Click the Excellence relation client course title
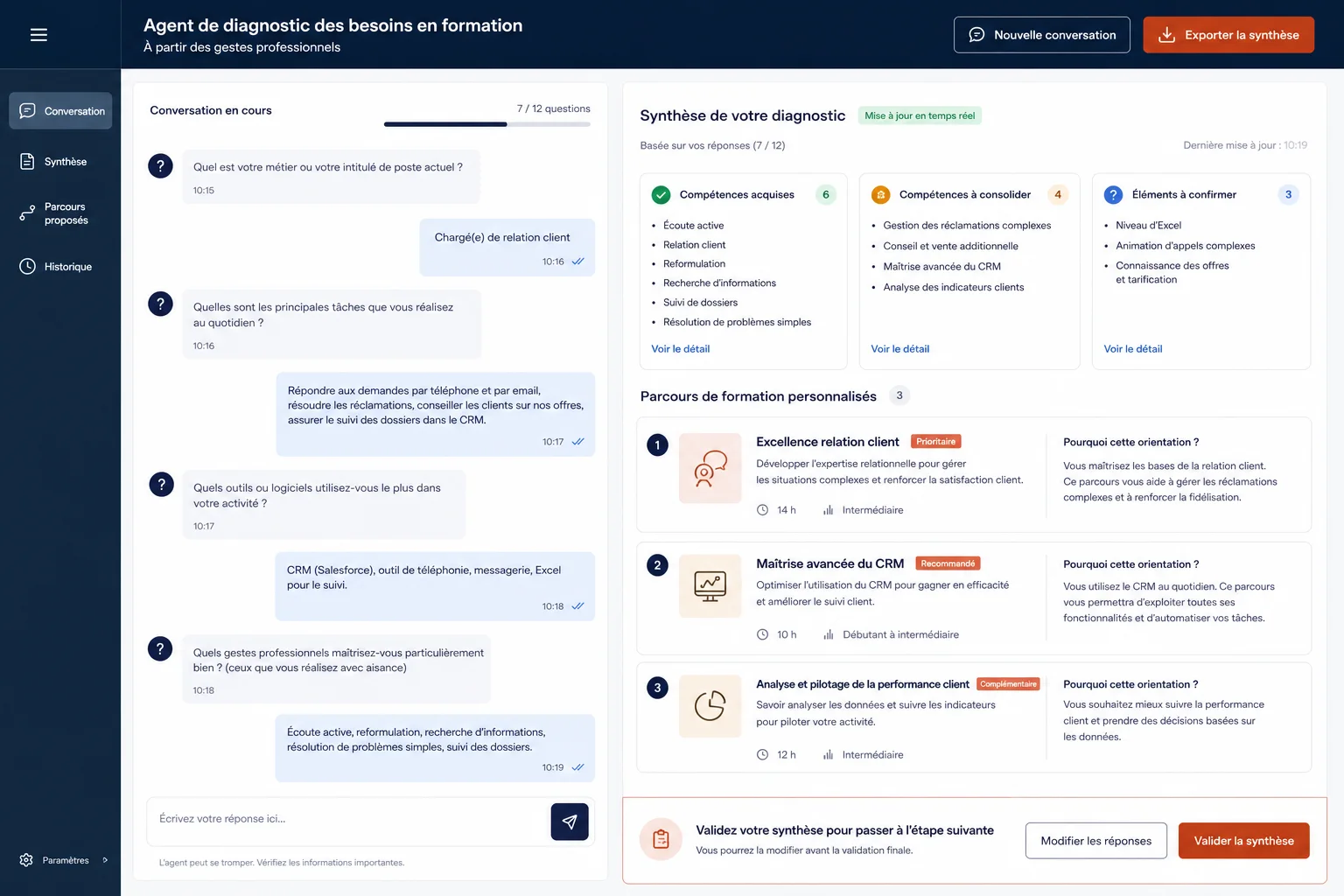Screen dimensions: 1344x896 pyautogui.click(x=828, y=442)
